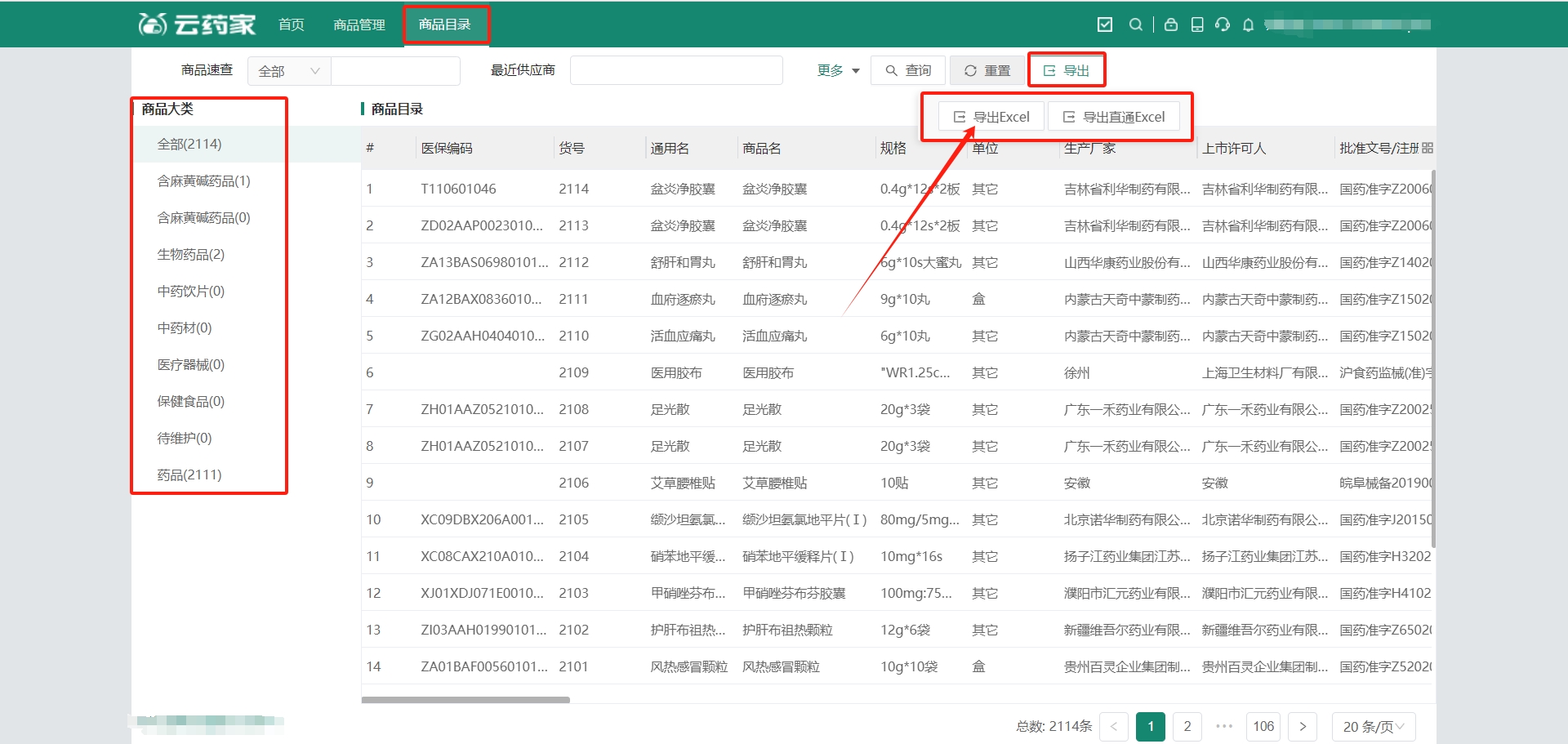Open 20 条/页 page size dropdown
This screenshot has width=1568, height=744.
[x=1374, y=726]
